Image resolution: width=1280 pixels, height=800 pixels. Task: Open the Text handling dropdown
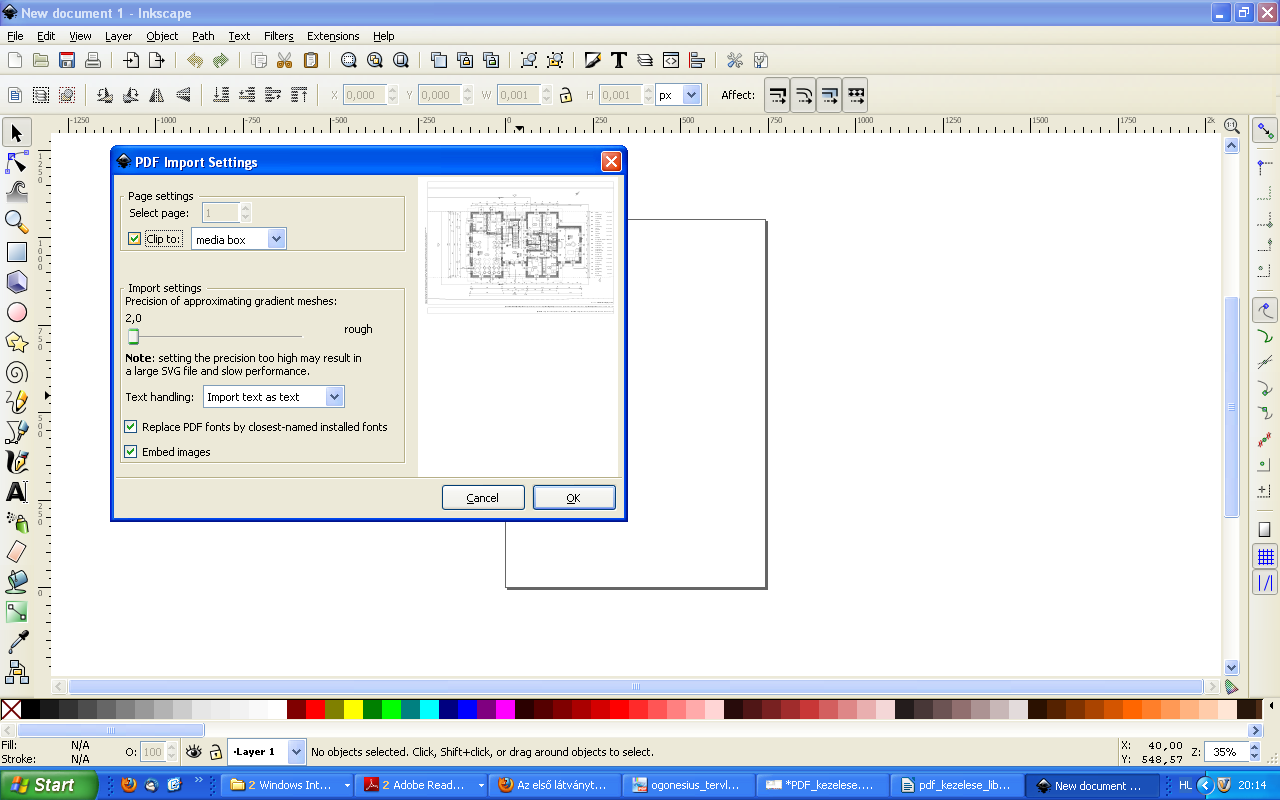tap(274, 397)
